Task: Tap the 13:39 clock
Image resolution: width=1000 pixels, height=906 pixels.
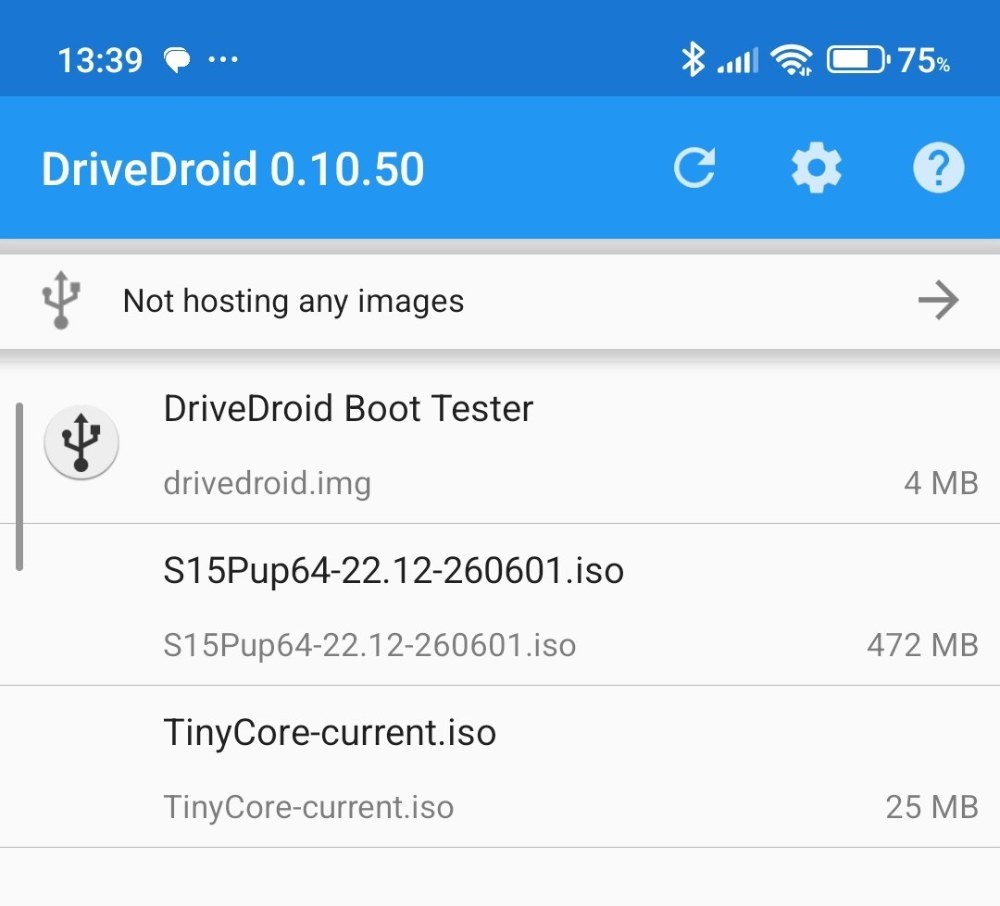Action: pyautogui.click(x=100, y=61)
